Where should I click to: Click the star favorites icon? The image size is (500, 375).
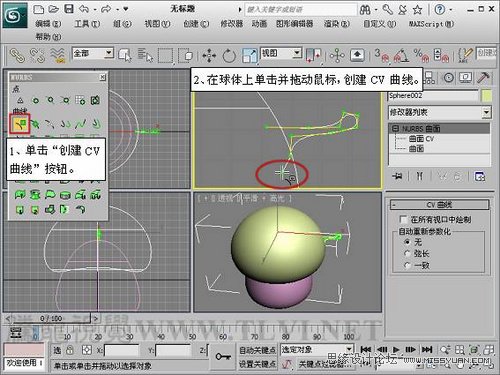(417, 10)
